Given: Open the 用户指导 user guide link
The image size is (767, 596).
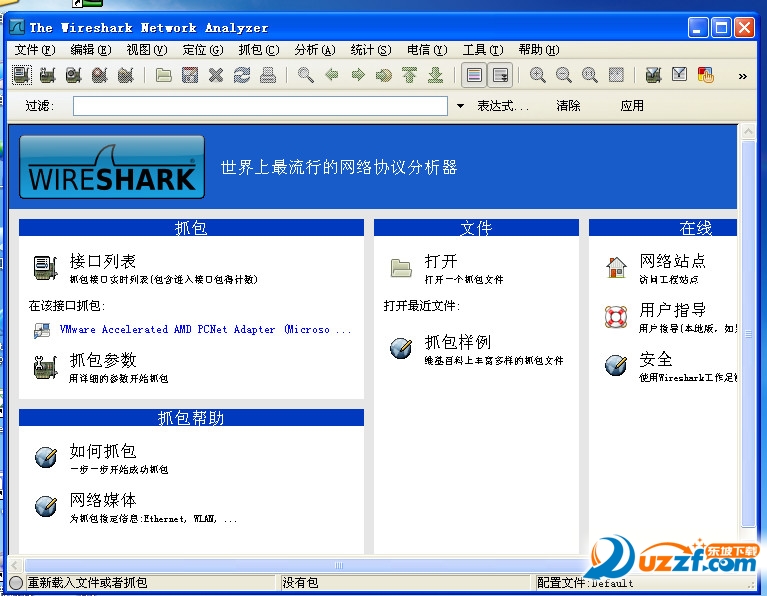Looking at the screenshot, I should (672, 310).
